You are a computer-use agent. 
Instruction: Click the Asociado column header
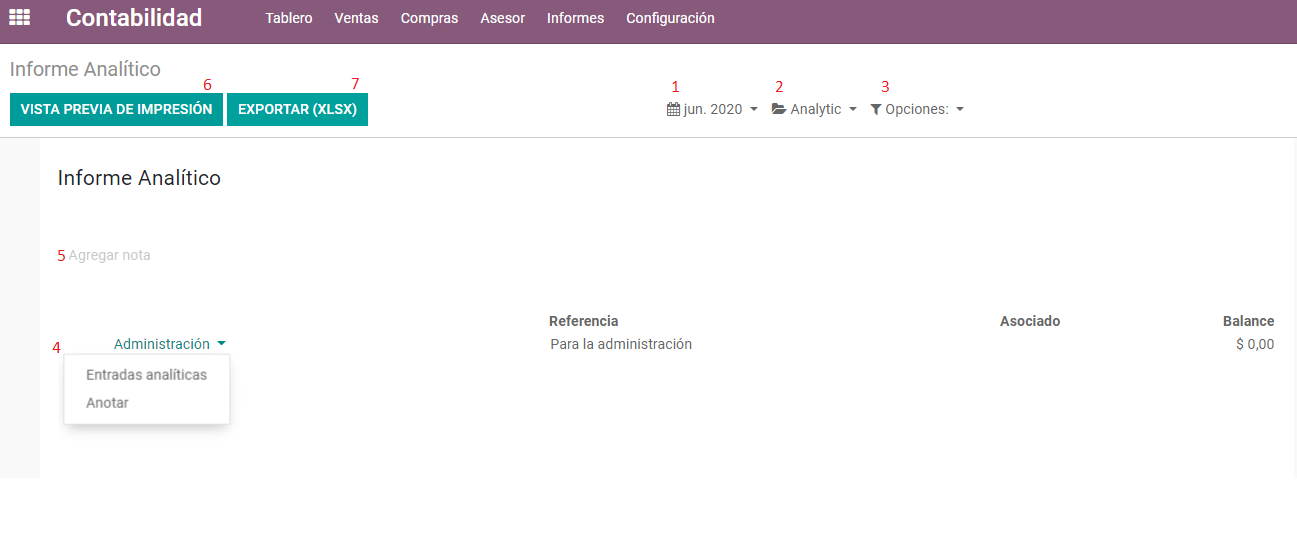(x=1030, y=321)
